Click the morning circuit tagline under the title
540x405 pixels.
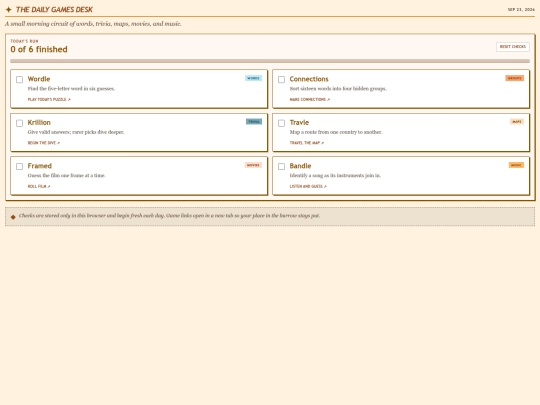pos(93,24)
